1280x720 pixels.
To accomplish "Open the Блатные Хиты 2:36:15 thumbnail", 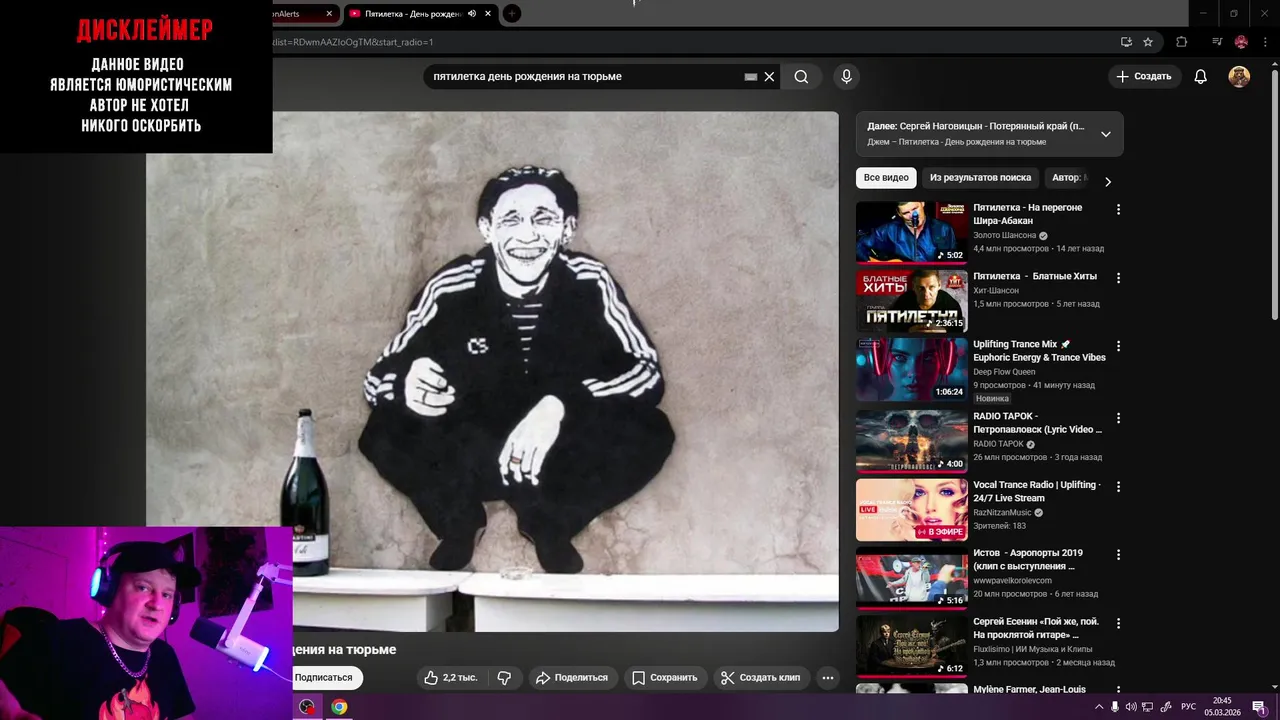I will (x=911, y=300).
